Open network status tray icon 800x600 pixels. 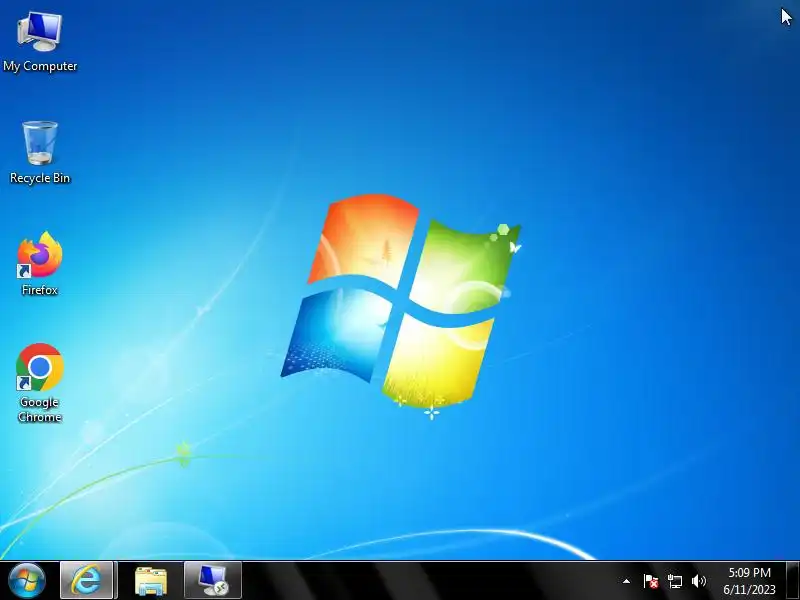point(674,581)
